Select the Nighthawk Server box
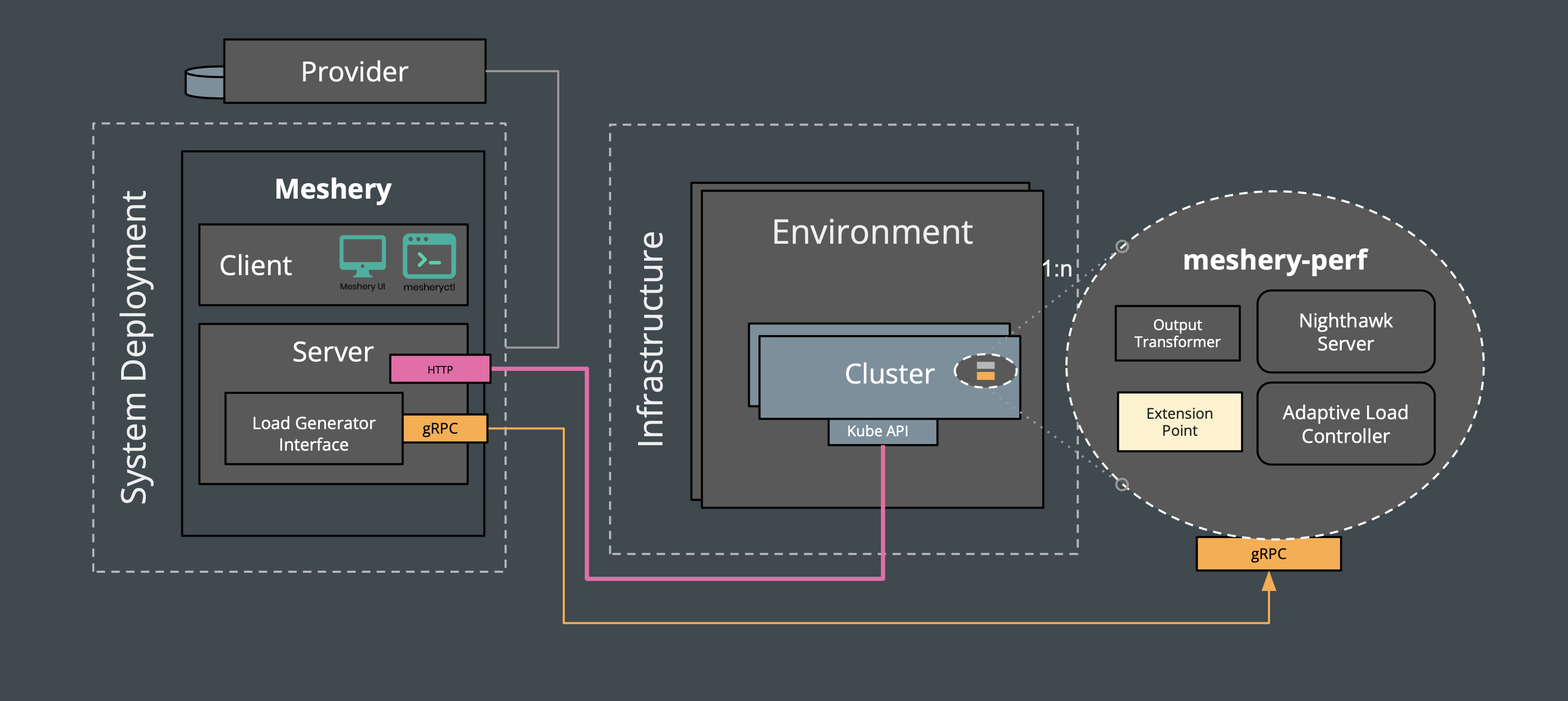1568x701 pixels. (1345, 332)
